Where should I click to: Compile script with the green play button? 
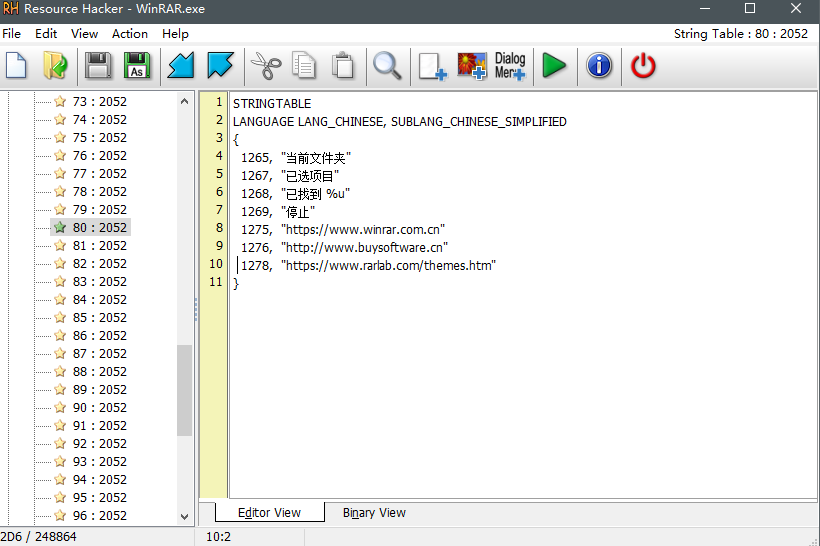click(554, 67)
